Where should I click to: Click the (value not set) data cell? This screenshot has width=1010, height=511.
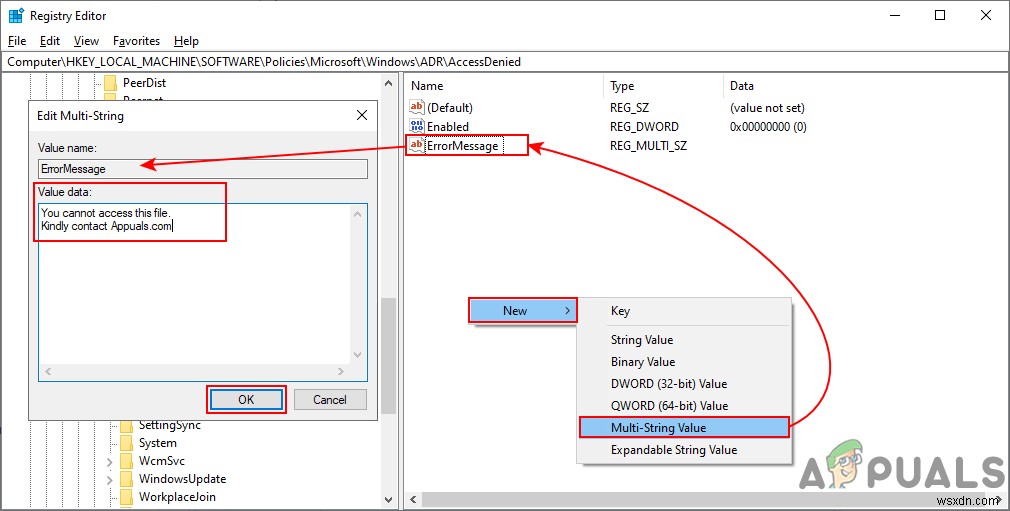[767, 108]
